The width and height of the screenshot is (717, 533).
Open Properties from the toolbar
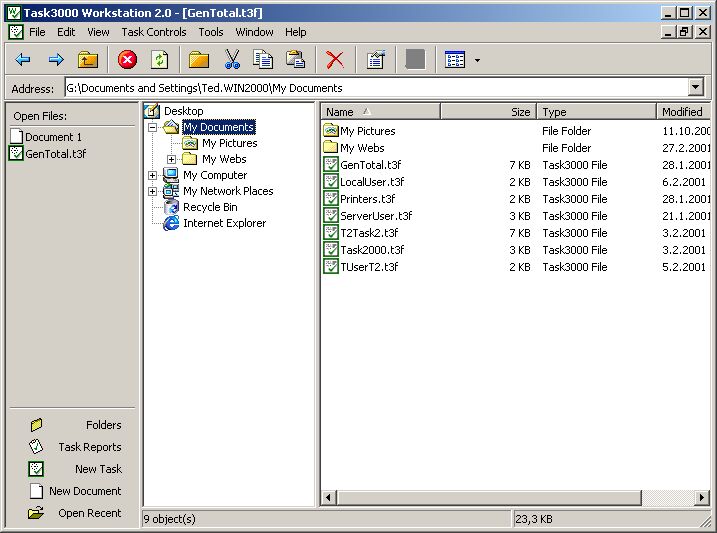(375, 60)
